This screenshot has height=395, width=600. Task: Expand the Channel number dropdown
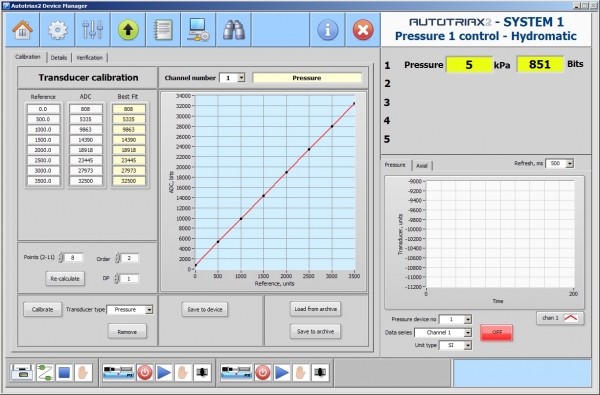click(241, 78)
